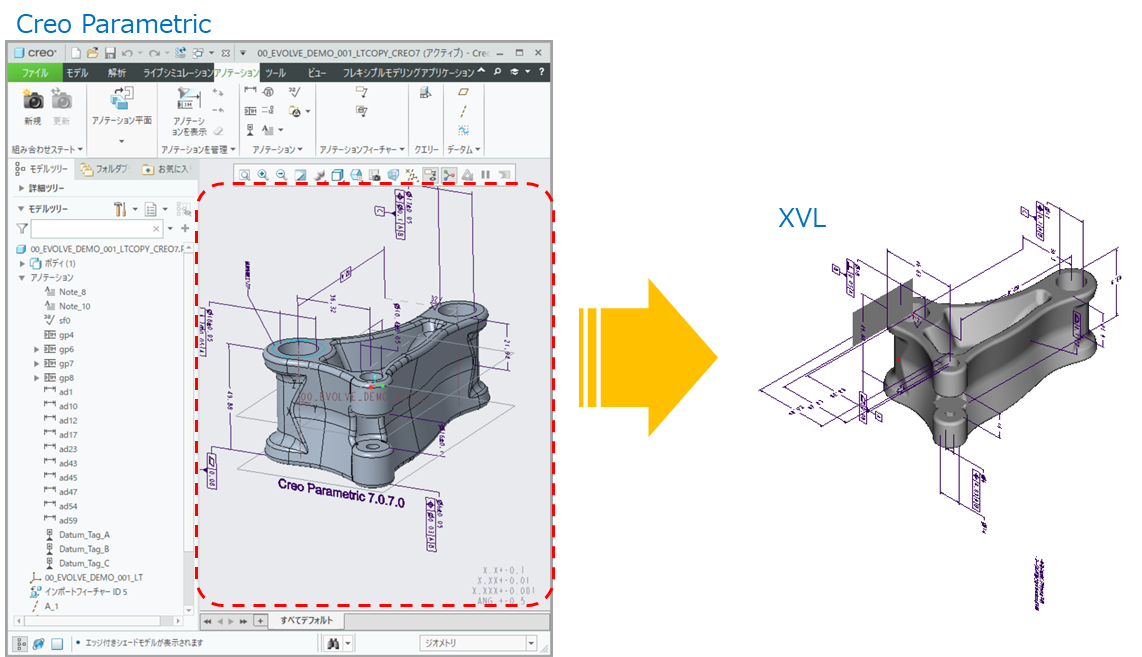This screenshot has width=1142, height=657.
Task: Save the model with the floppy disk icon
Action: pos(110,53)
